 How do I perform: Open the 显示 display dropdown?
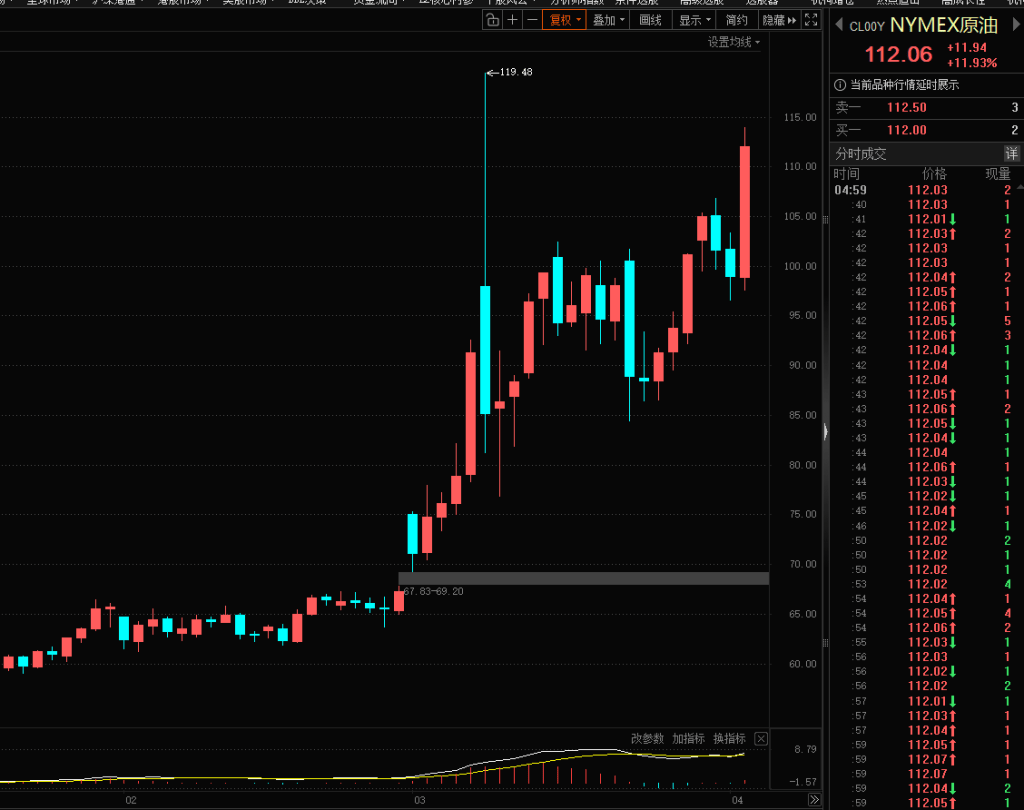(x=694, y=20)
